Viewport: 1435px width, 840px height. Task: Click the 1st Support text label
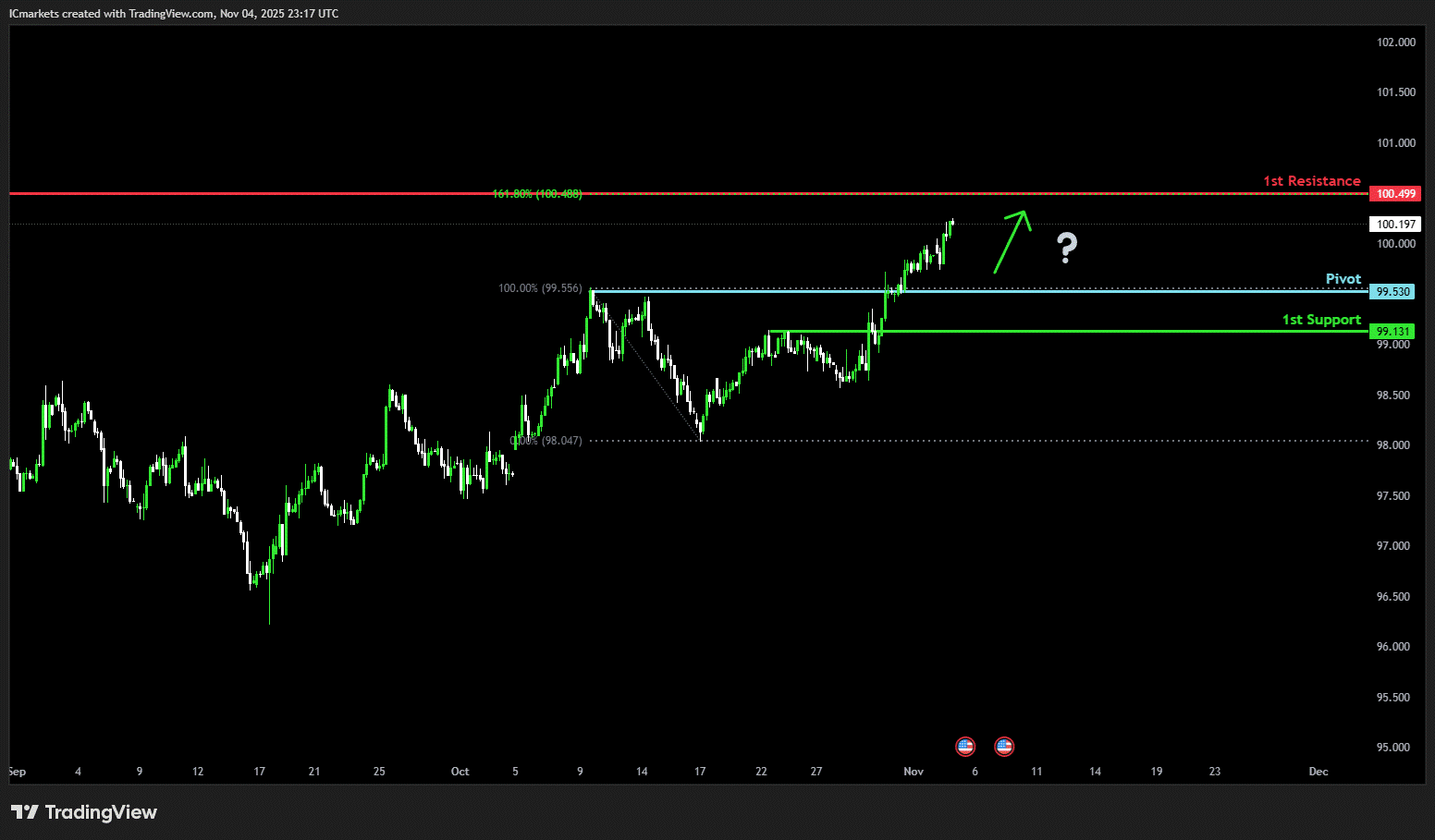[1320, 320]
